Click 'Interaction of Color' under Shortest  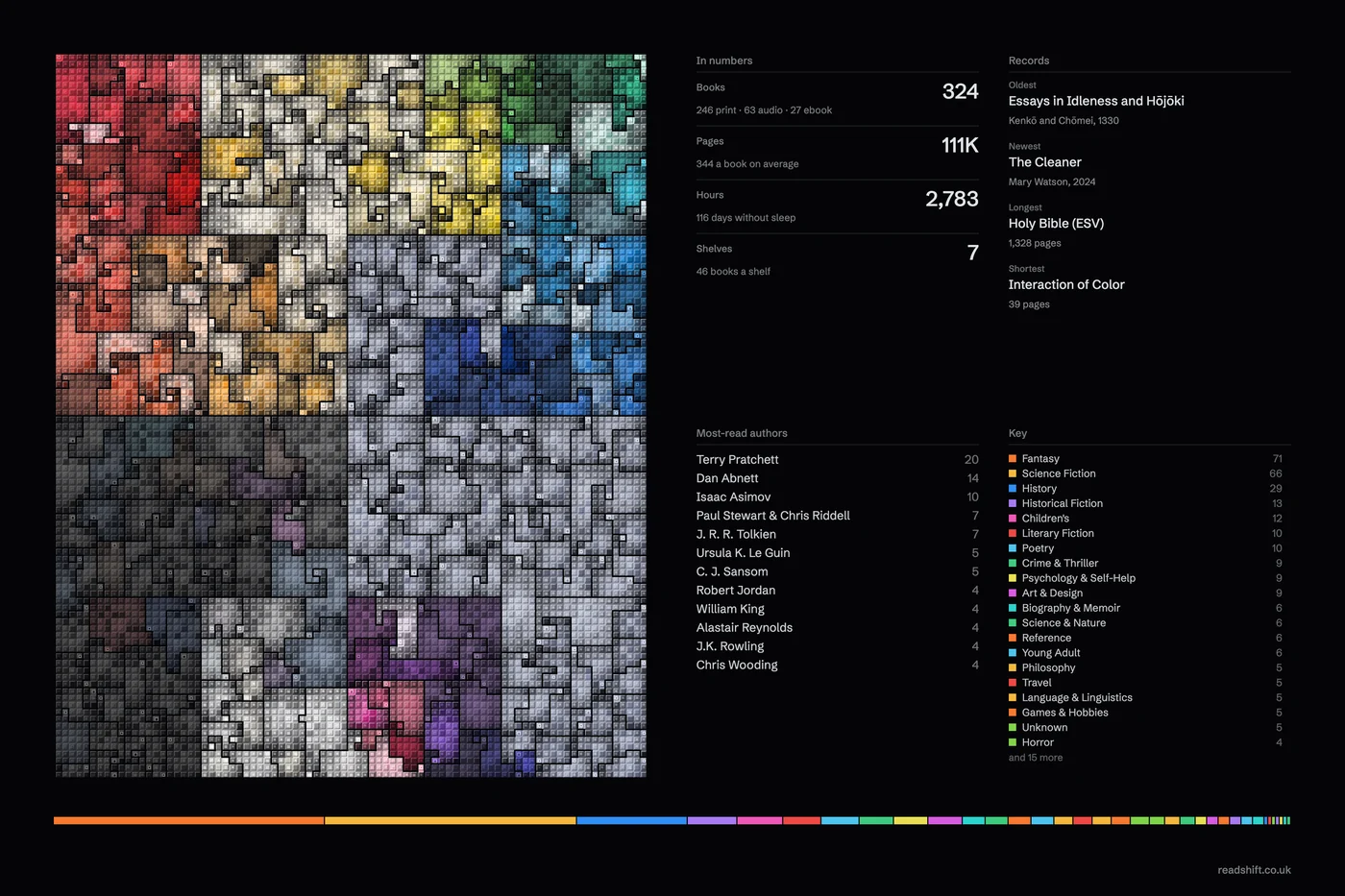pyautogui.click(x=1066, y=285)
